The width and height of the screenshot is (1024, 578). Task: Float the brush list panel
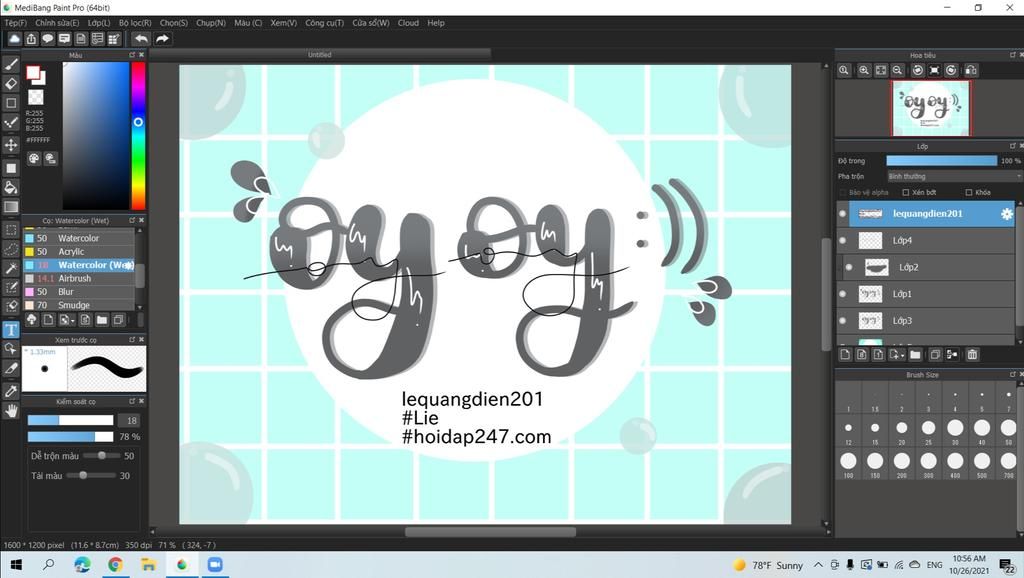[x=132, y=220]
